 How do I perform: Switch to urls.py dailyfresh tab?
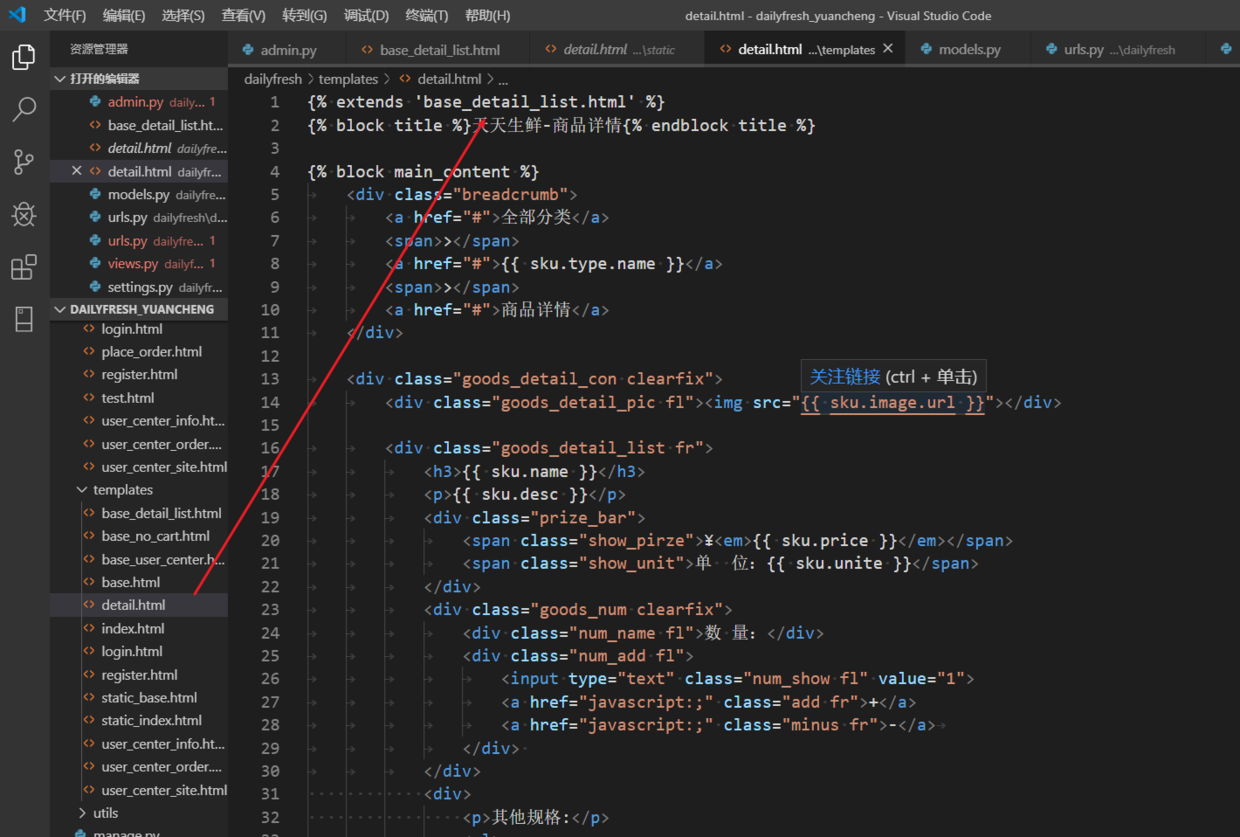[1118, 49]
